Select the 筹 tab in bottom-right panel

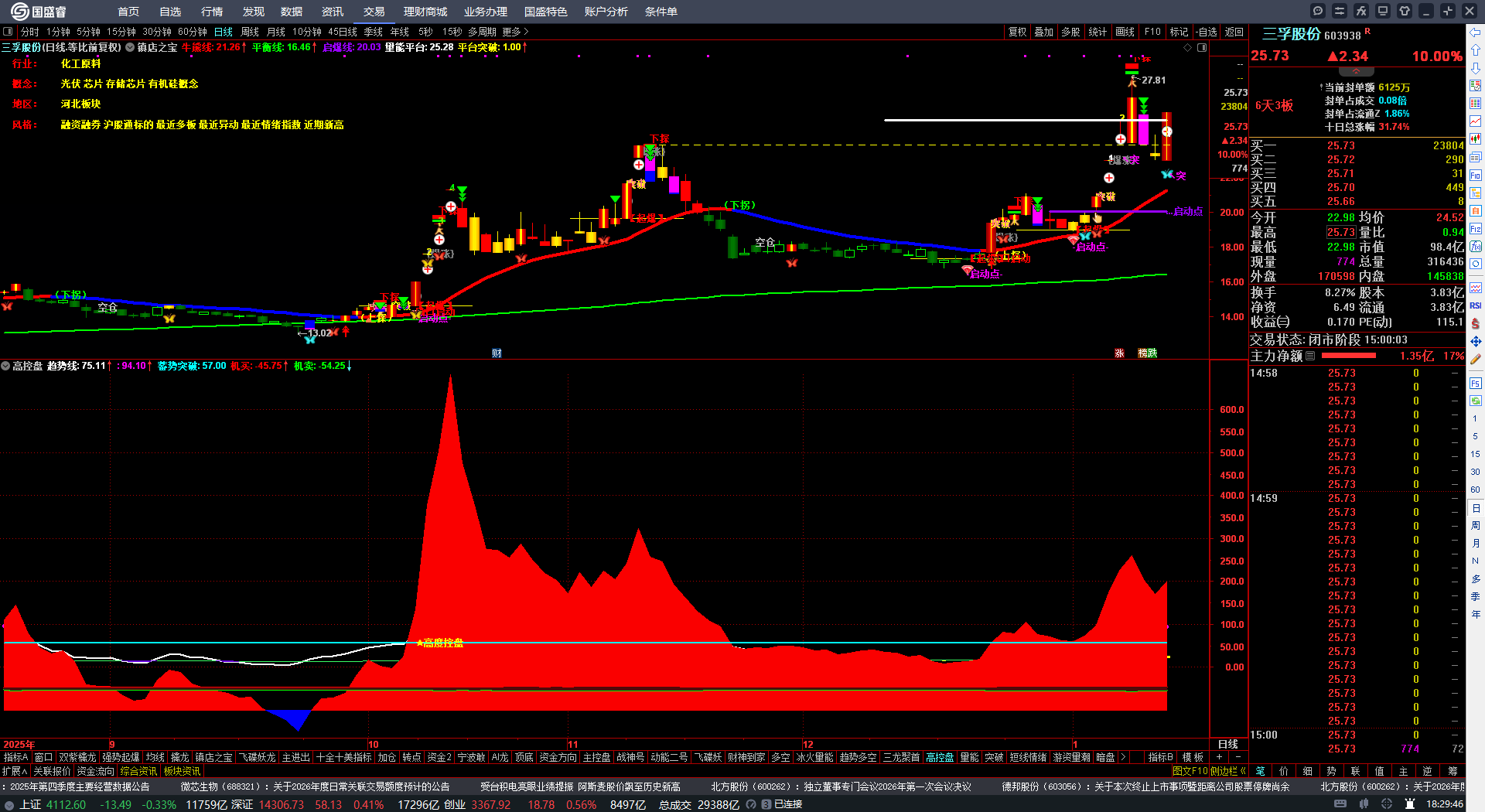coord(1453,771)
